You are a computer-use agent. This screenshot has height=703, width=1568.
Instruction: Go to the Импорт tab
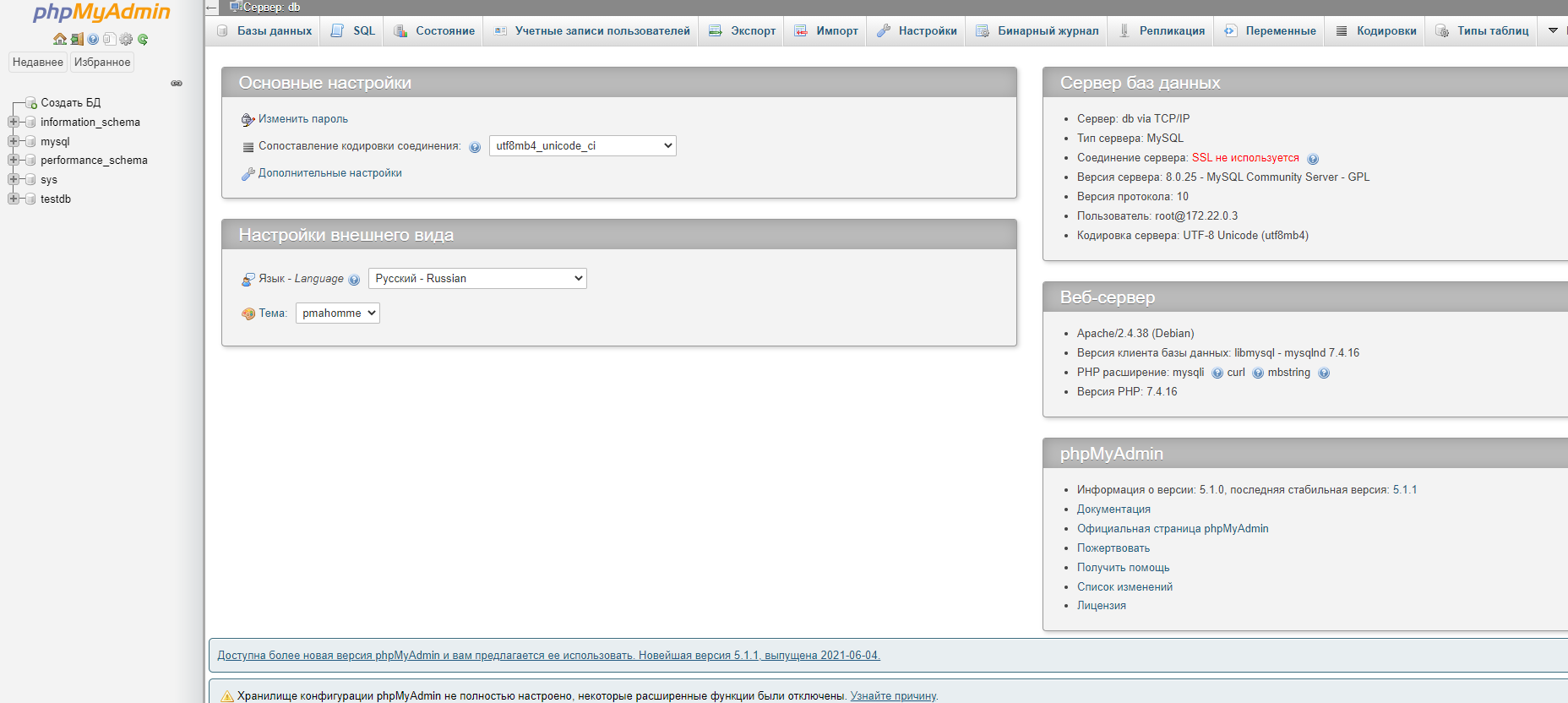(826, 30)
